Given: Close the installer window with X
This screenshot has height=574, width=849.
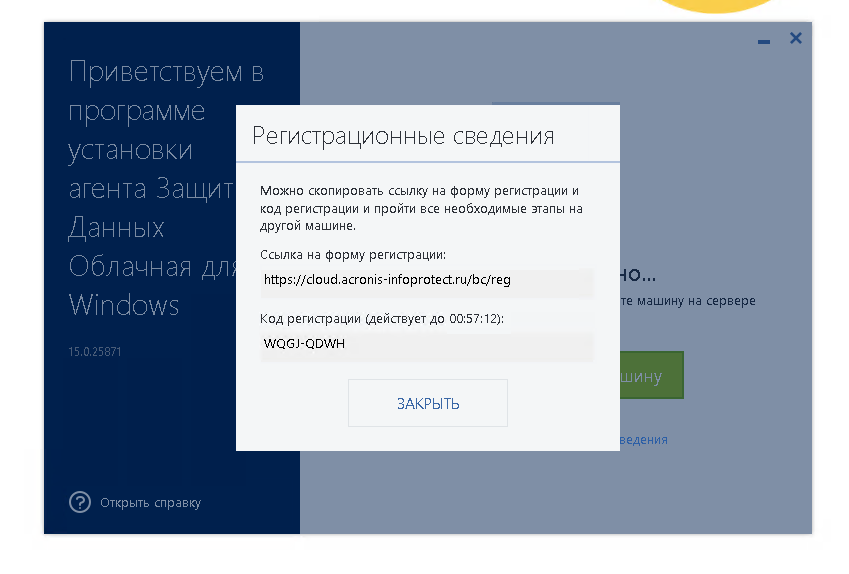Looking at the screenshot, I should 795,38.
